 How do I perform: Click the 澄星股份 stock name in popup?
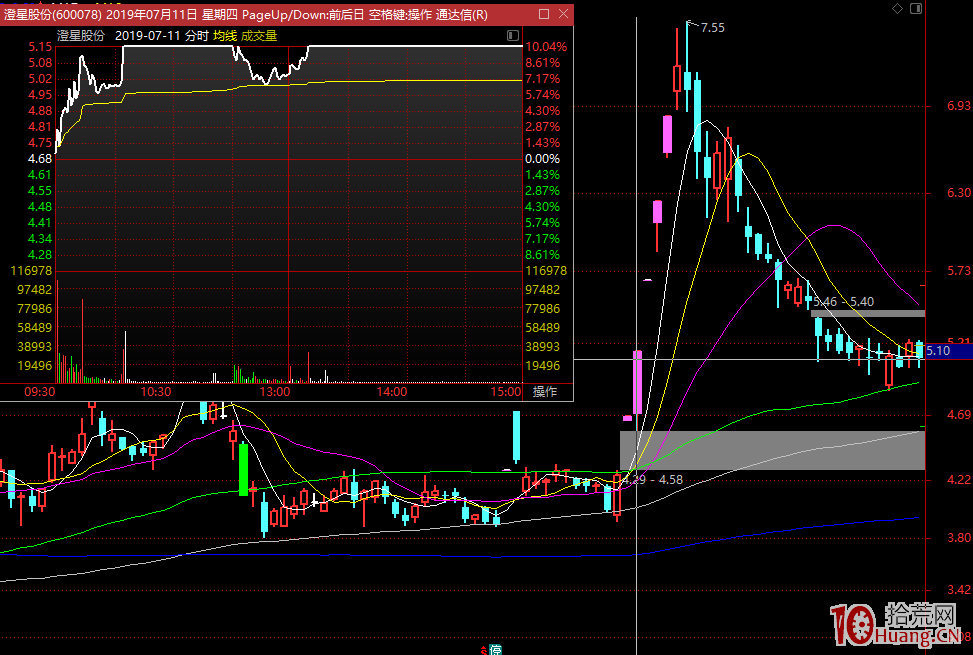(81, 35)
